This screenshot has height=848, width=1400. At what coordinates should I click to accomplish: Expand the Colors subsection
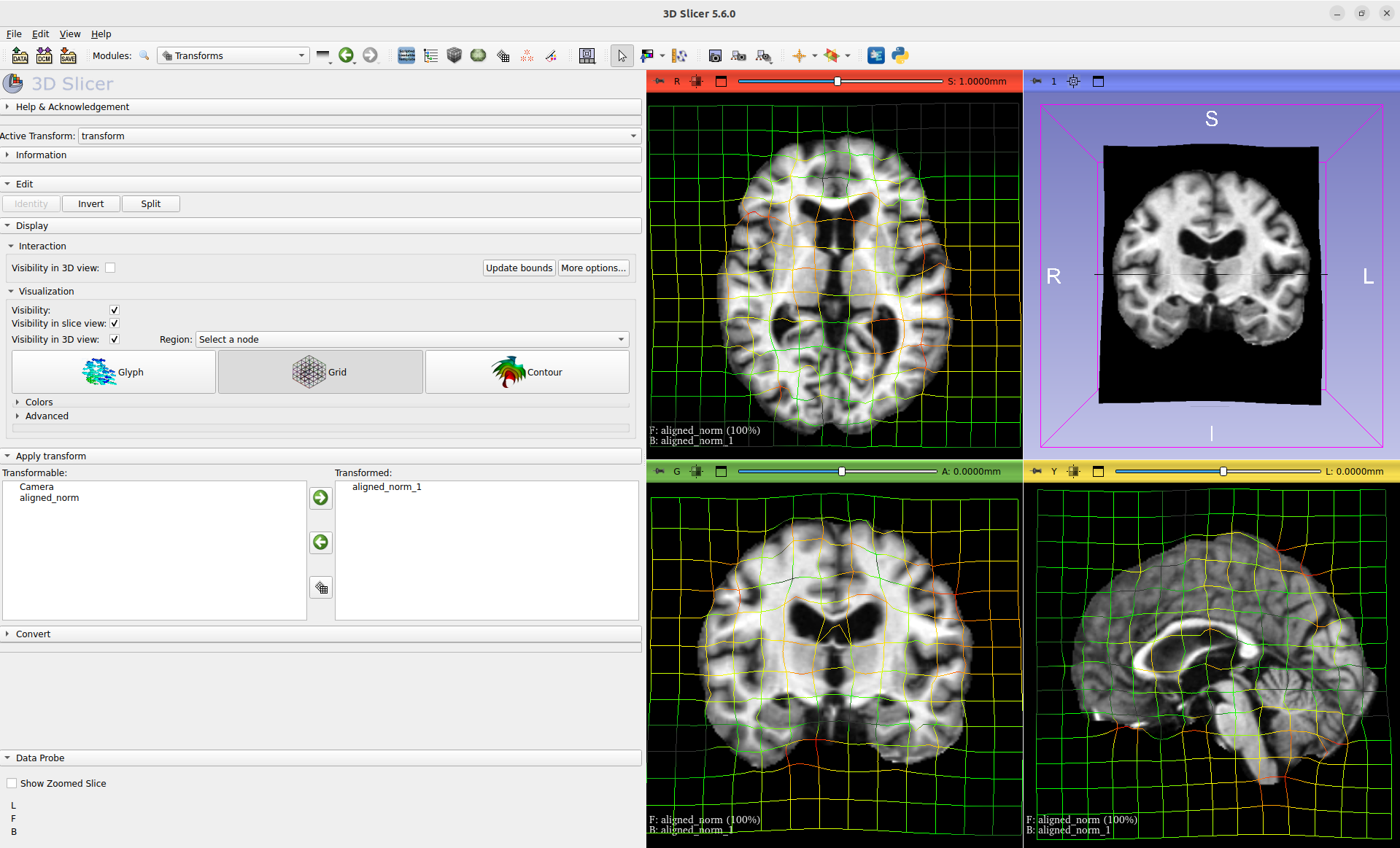coord(39,402)
